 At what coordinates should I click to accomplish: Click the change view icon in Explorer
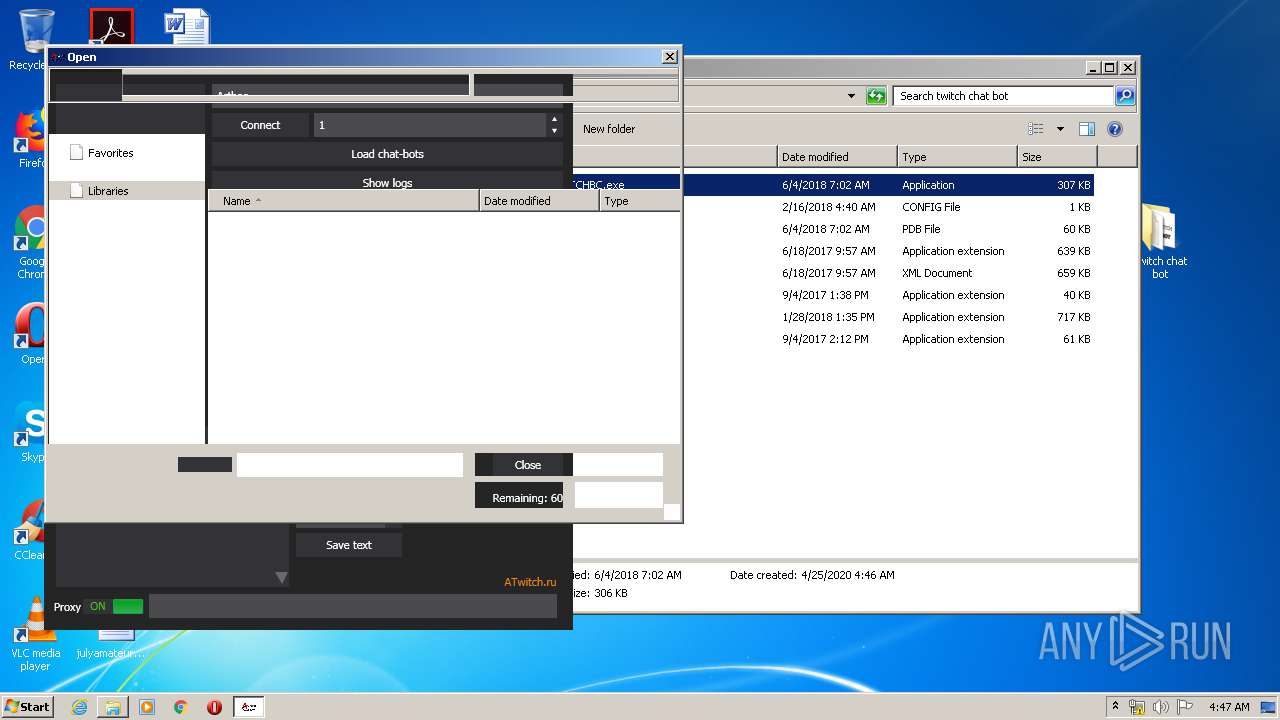1036,129
